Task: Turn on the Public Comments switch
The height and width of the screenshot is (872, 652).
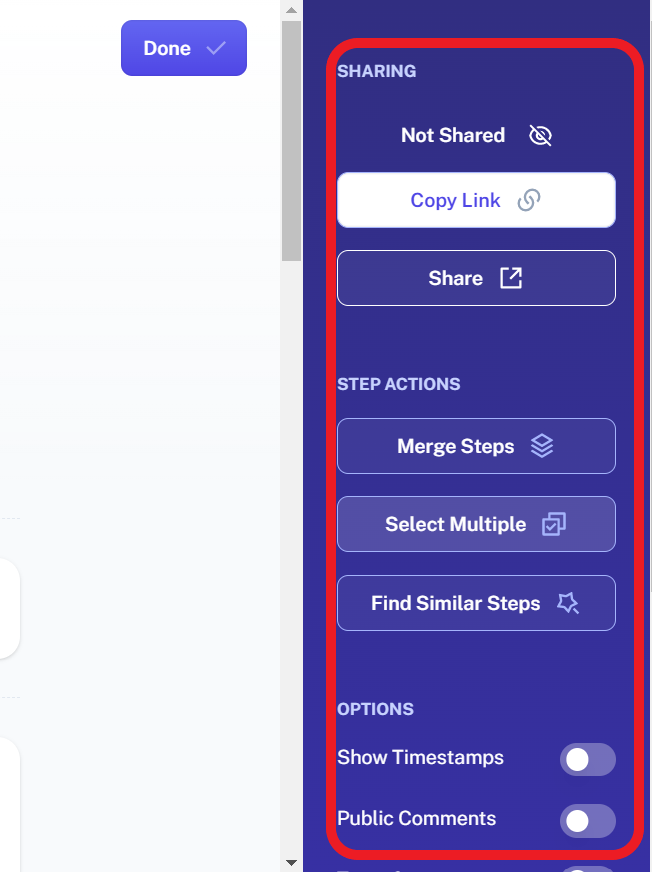Action: [x=587, y=821]
